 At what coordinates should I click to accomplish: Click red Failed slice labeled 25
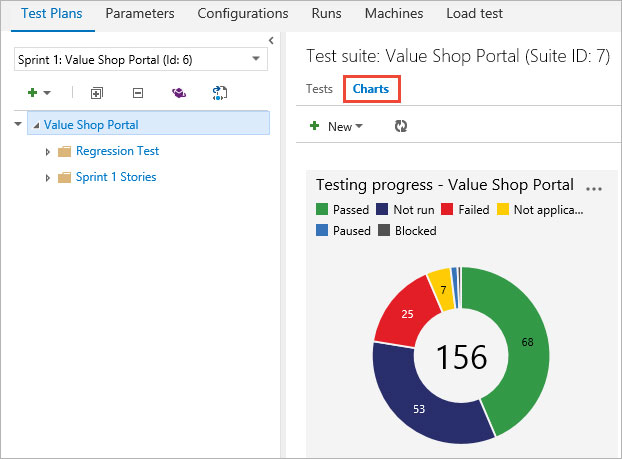pos(407,314)
